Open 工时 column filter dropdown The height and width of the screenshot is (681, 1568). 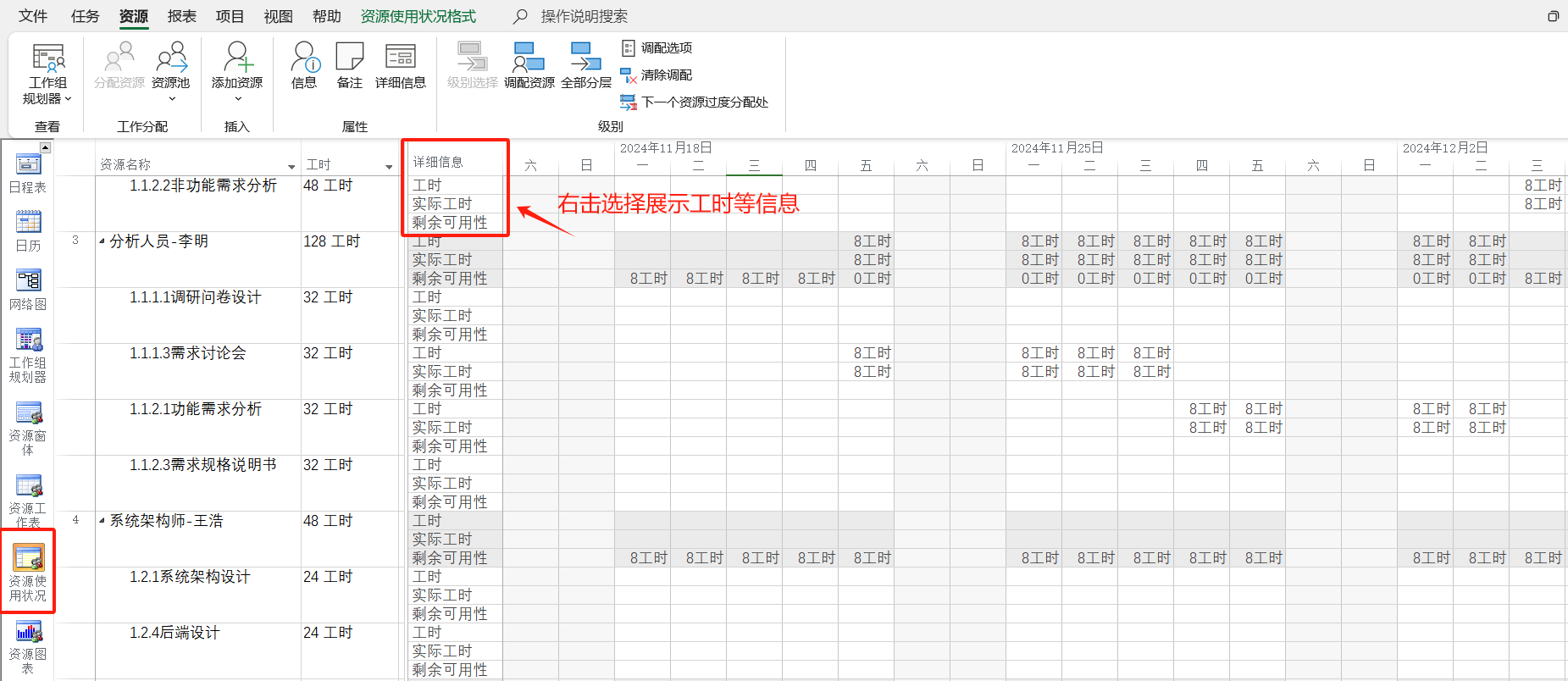tap(389, 166)
